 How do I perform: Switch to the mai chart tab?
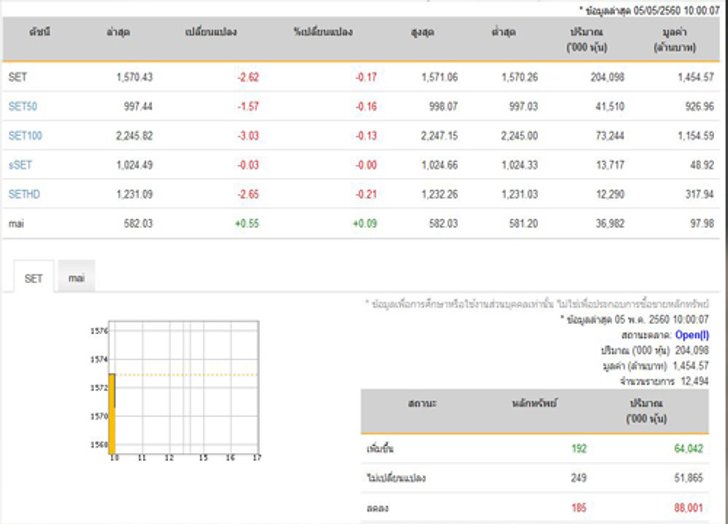pyautogui.click(x=77, y=278)
